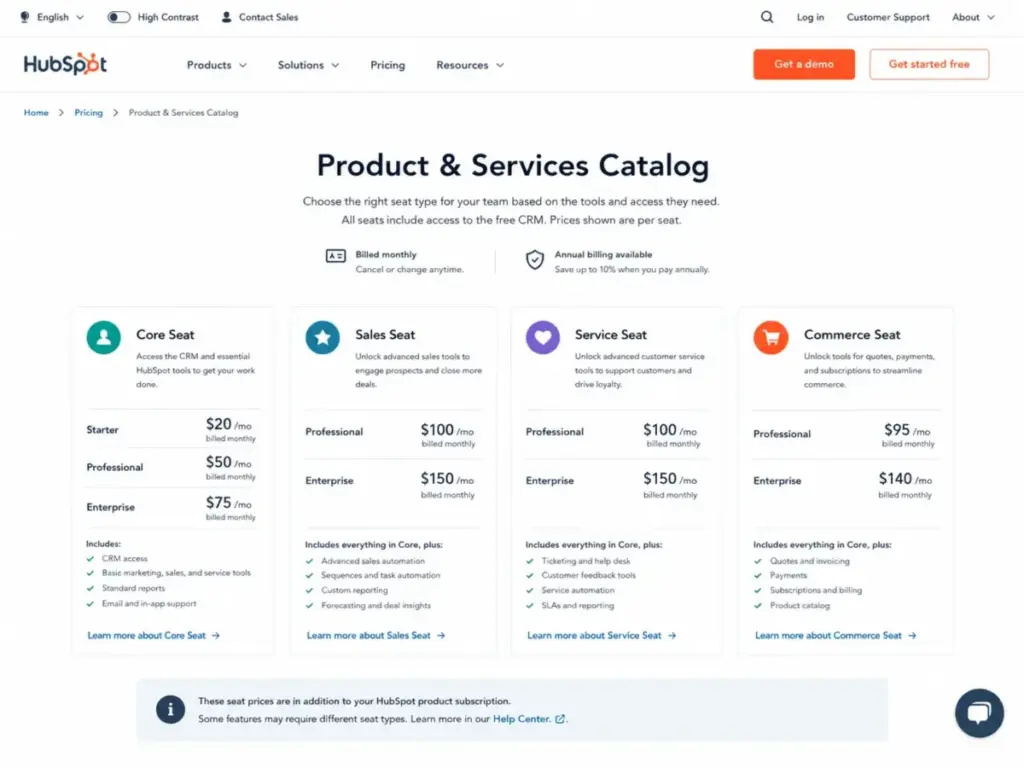Click the Core Seat Professional $50 price
Viewport: 1024px width, 768px height.
(229, 462)
